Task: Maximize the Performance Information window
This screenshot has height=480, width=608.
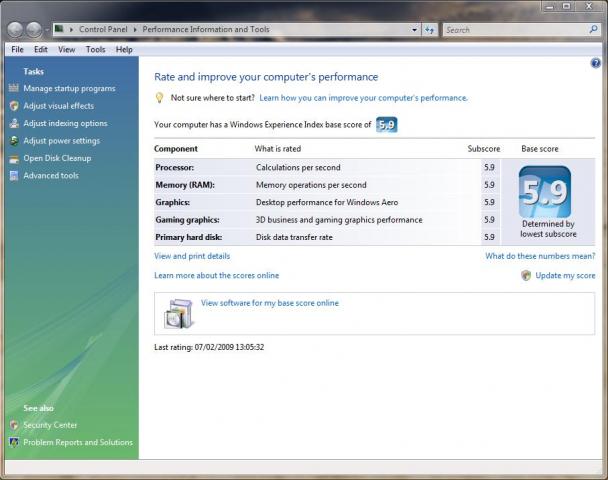Action: click(567, 5)
